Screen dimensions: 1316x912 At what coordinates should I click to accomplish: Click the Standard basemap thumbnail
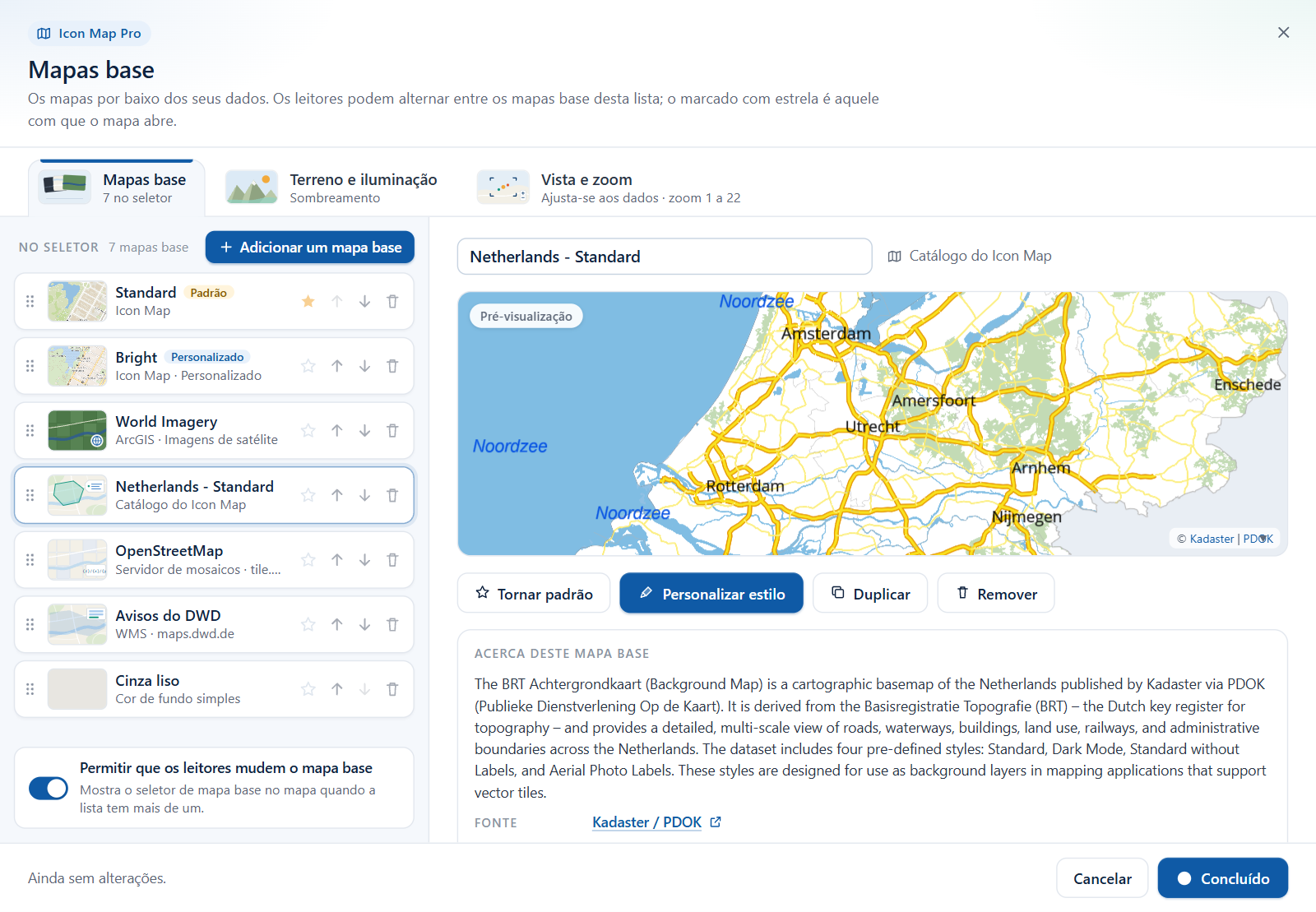click(77, 301)
